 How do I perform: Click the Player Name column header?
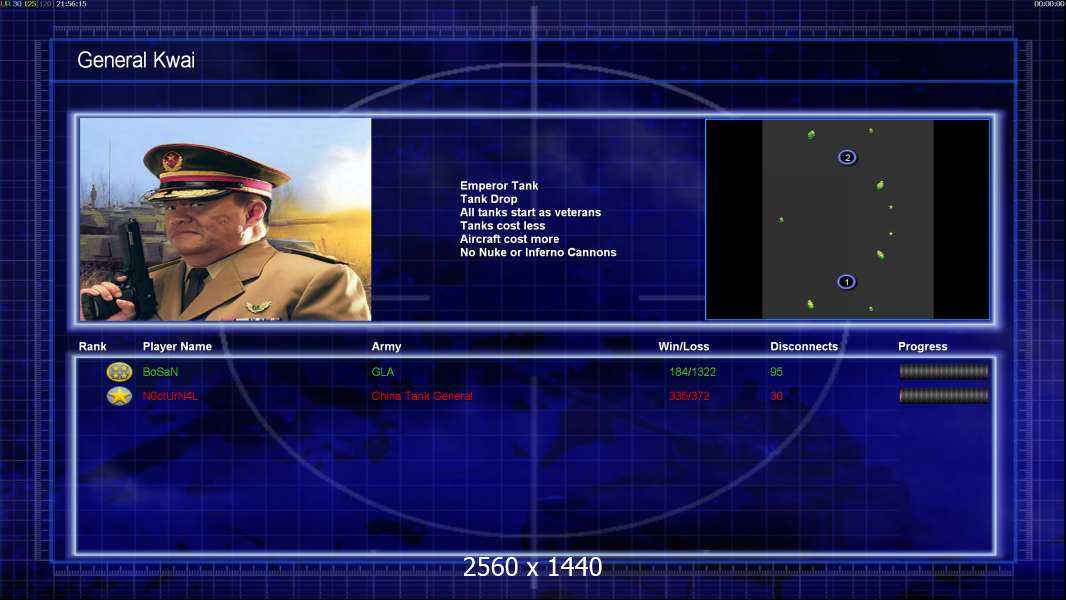(x=177, y=347)
